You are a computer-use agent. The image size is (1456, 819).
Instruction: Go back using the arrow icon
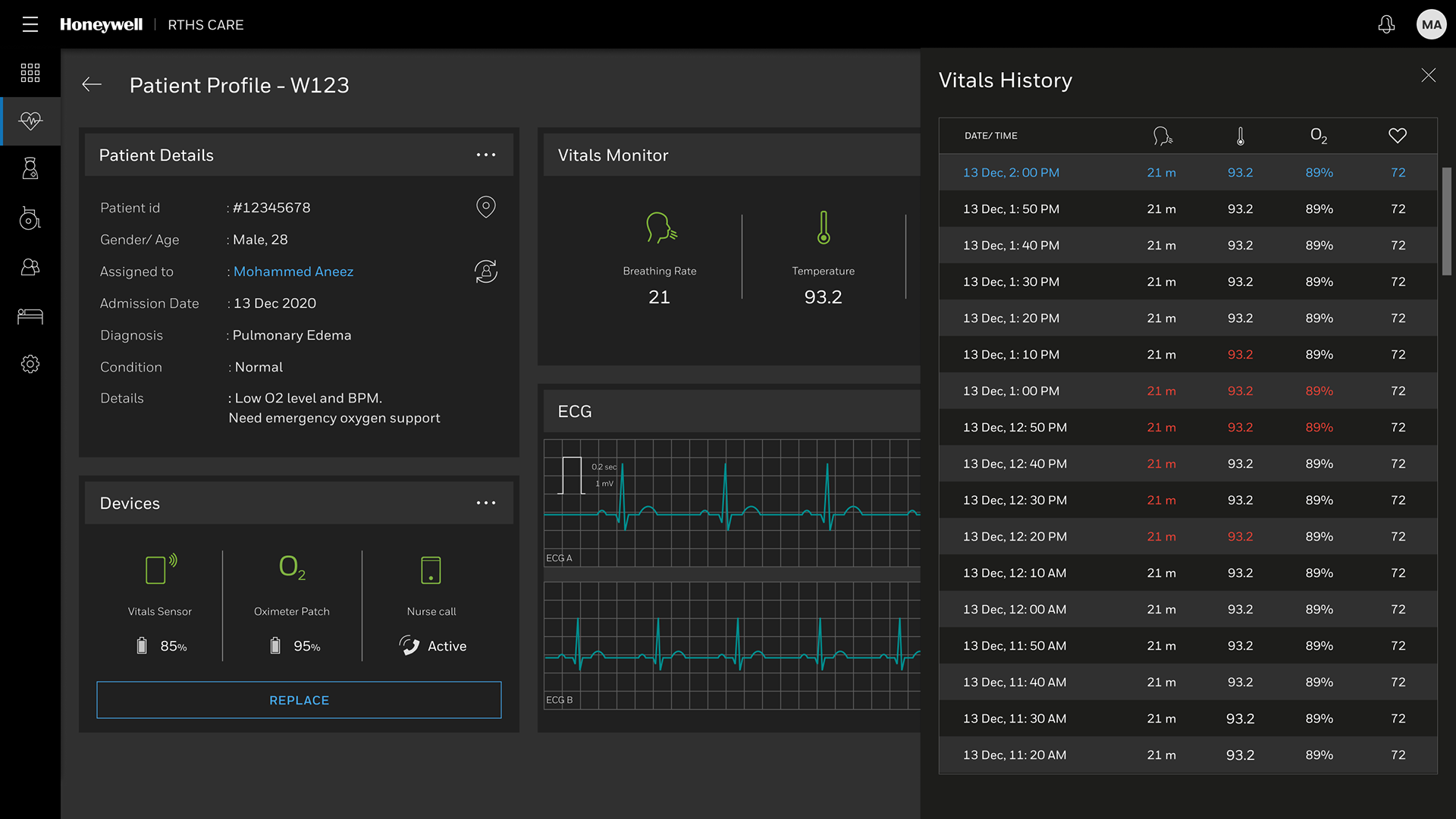[92, 85]
